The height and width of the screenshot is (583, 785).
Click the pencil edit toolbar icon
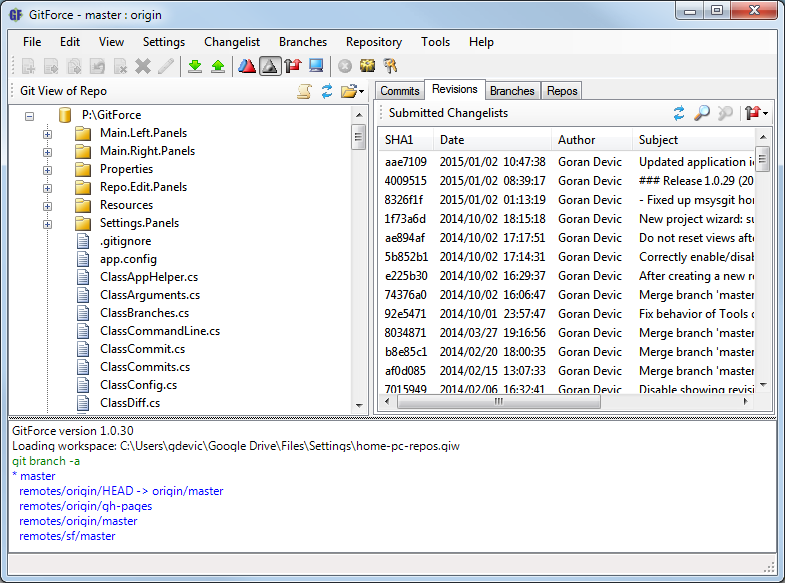click(x=166, y=66)
